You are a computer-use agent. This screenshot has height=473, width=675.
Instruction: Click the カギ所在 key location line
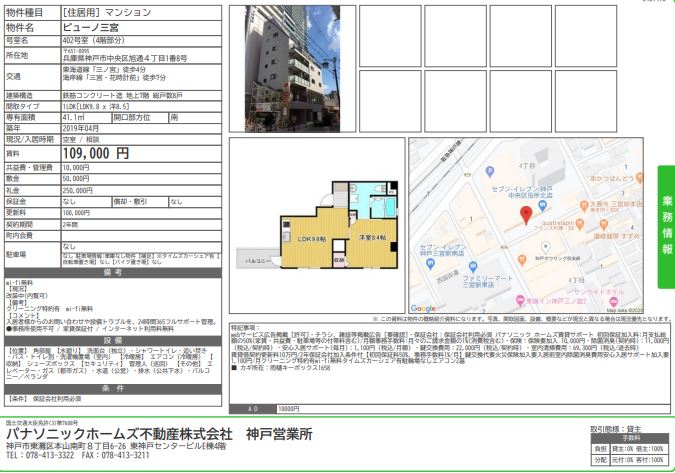click(x=281, y=368)
